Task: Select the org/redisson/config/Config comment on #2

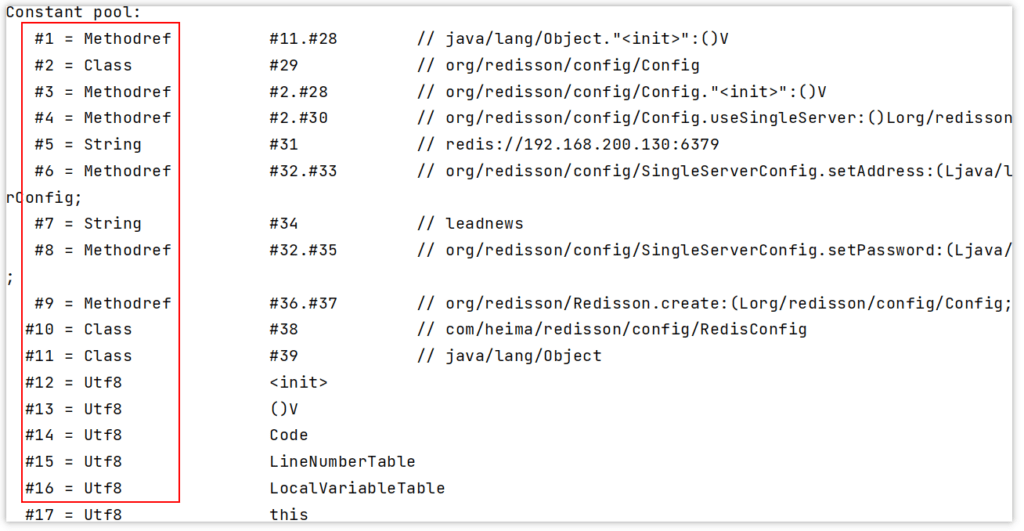Action: [x=558, y=65]
